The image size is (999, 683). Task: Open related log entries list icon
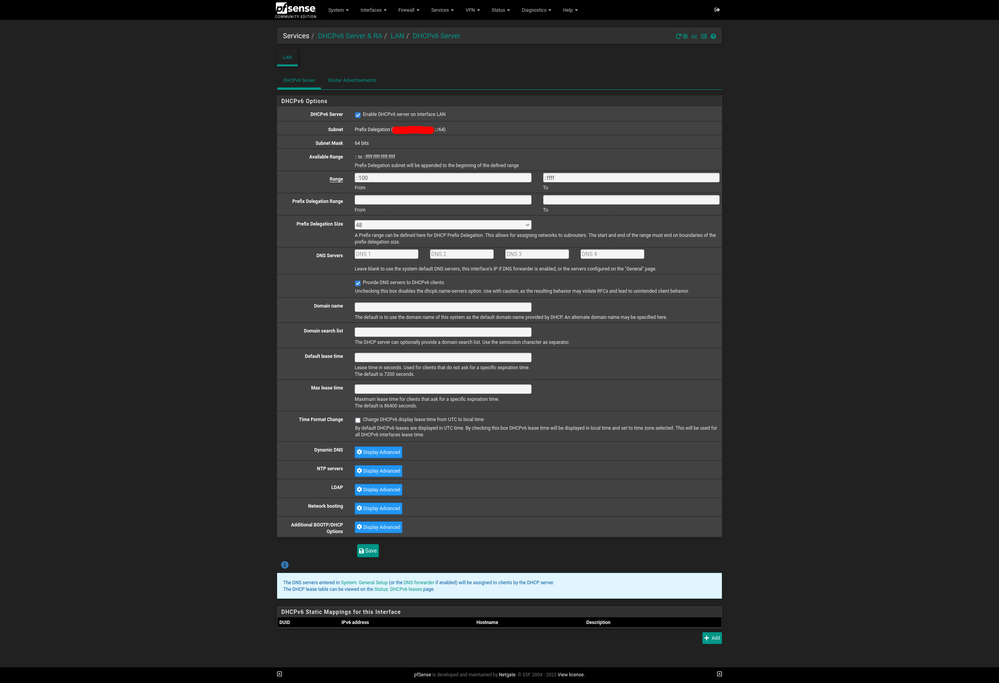(704, 36)
